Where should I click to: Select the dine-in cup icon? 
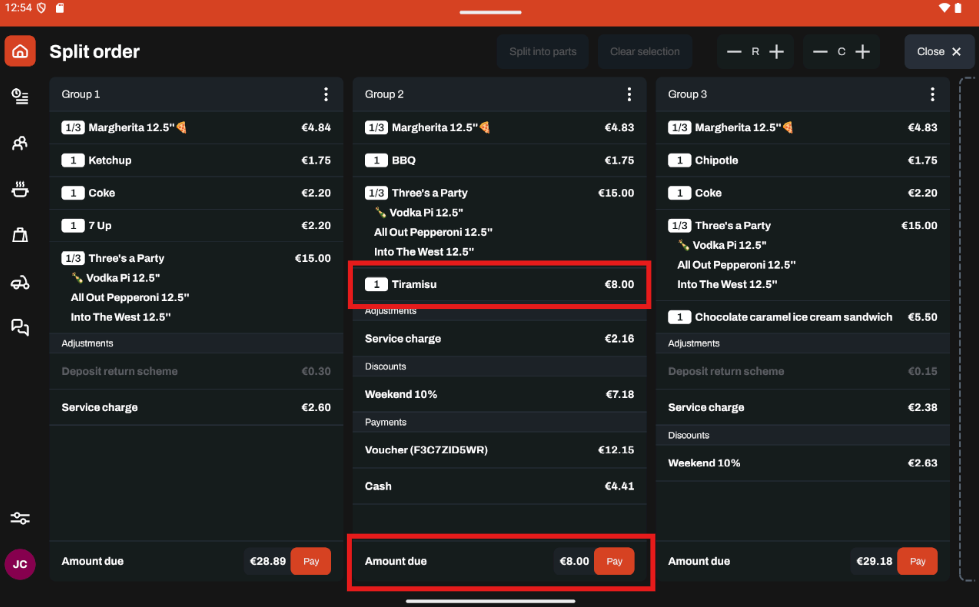[x=20, y=189]
